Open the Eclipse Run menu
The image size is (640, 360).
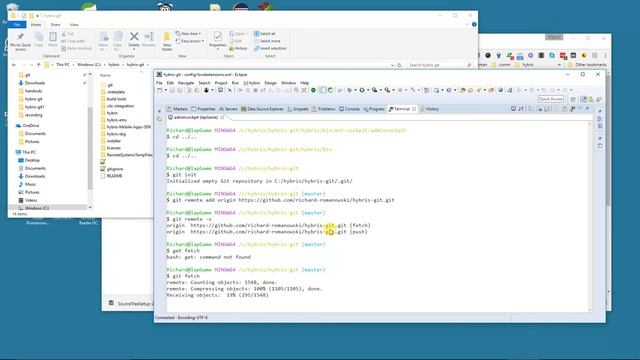tap(235, 83)
